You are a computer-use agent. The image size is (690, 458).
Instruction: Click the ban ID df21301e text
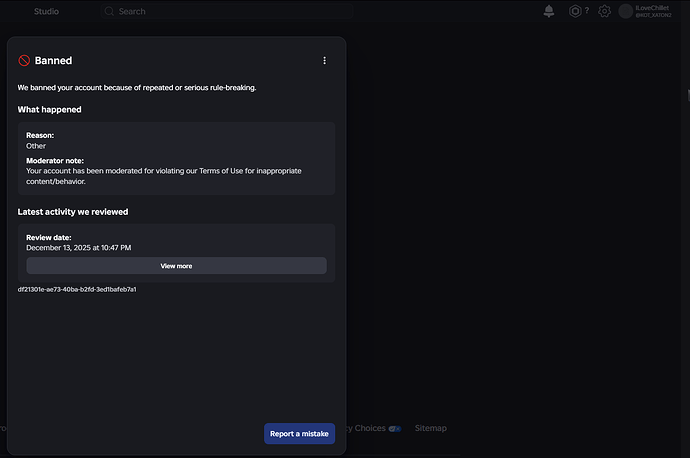[77, 289]
